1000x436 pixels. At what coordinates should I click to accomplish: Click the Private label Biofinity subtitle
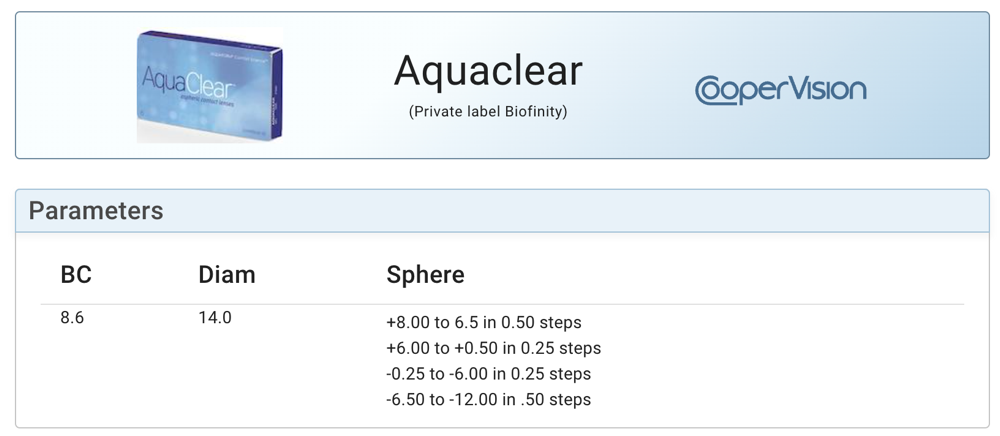point(488,112)
